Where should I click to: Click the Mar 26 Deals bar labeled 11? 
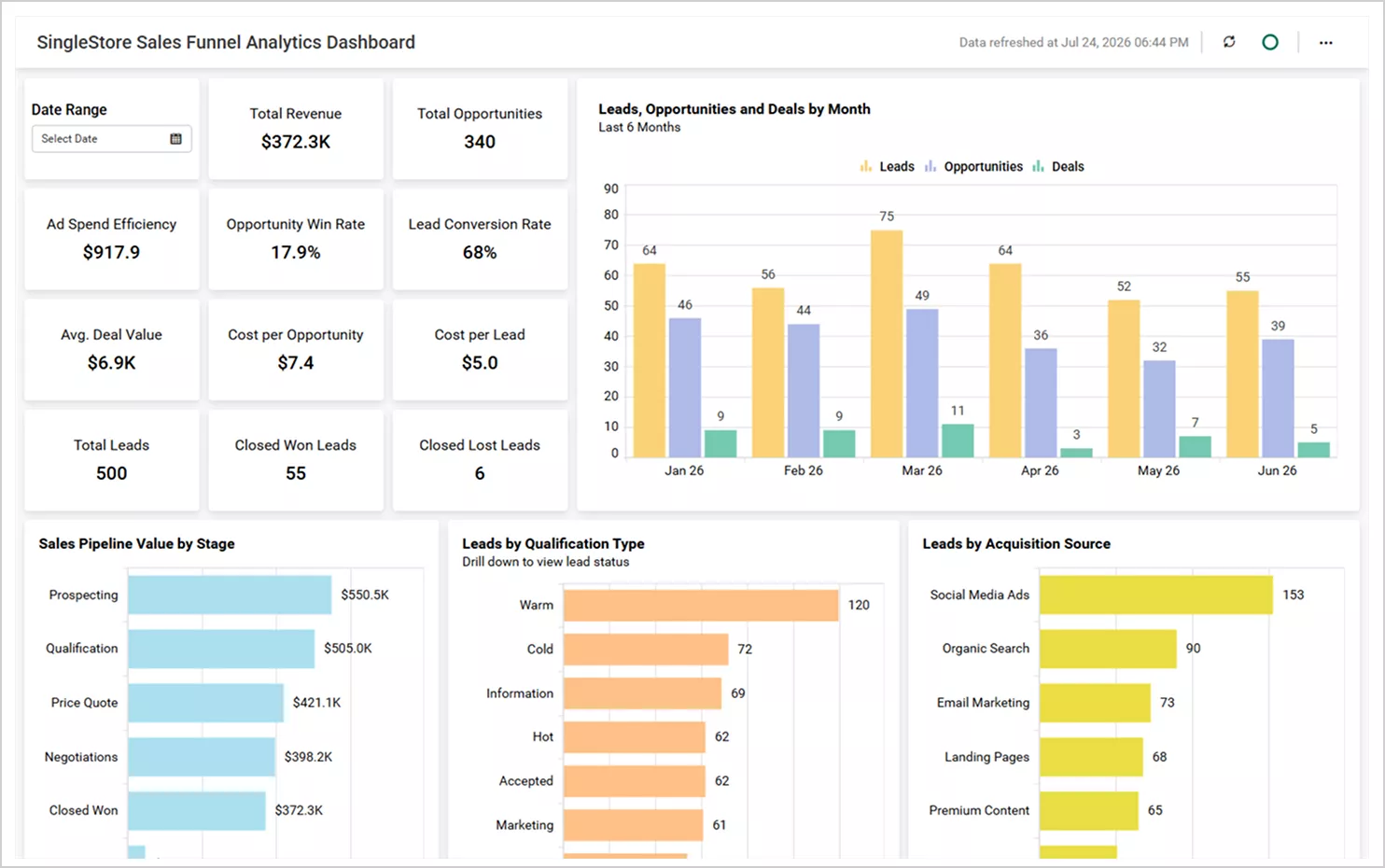pos(958,441)
